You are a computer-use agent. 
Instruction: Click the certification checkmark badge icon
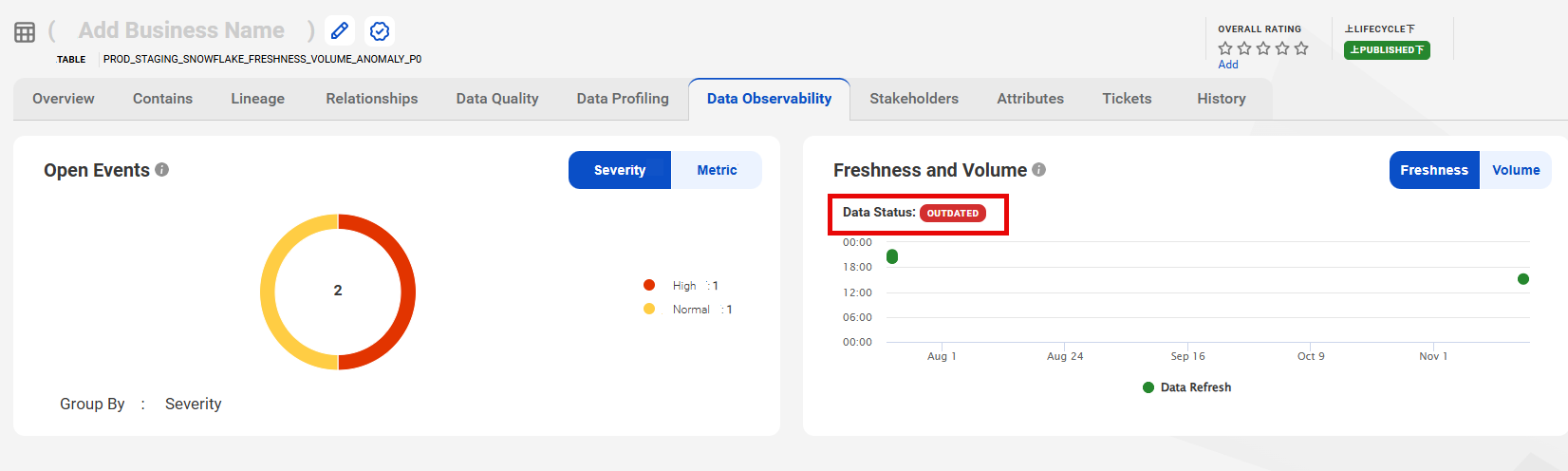pyautogui.click(x=380, y=31)
